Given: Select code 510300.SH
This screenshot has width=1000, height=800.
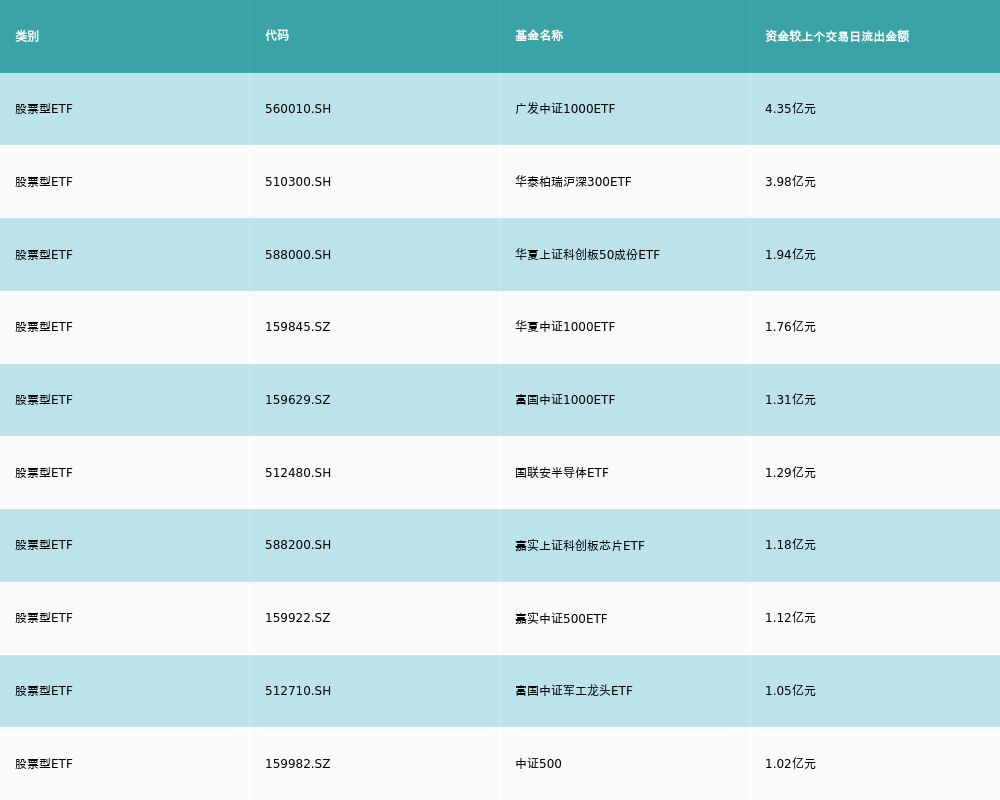Looking at the screenshot, I should click(298, 182).
